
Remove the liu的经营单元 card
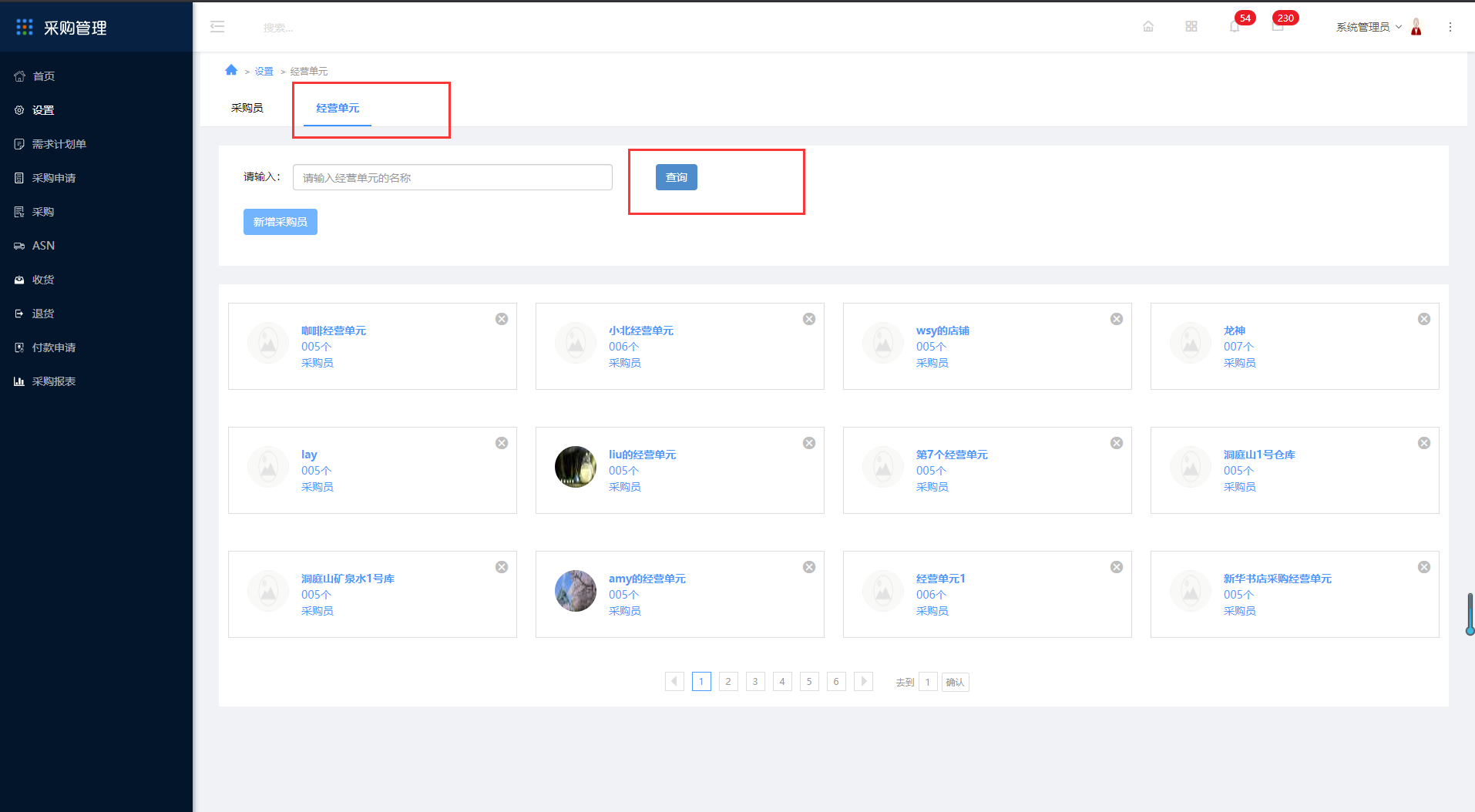coord(809,443)
